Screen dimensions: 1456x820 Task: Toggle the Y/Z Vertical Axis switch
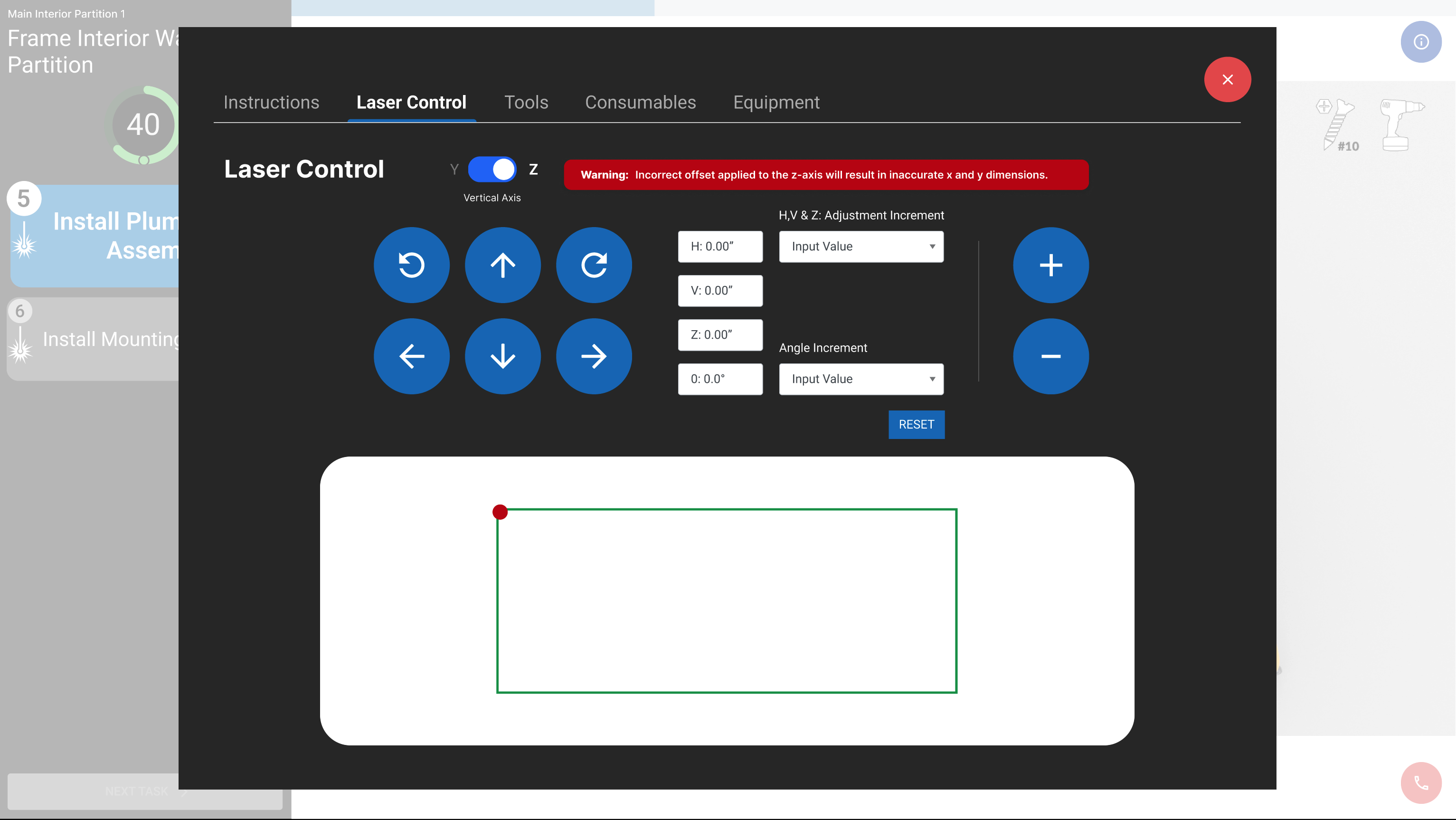point(492,169)
